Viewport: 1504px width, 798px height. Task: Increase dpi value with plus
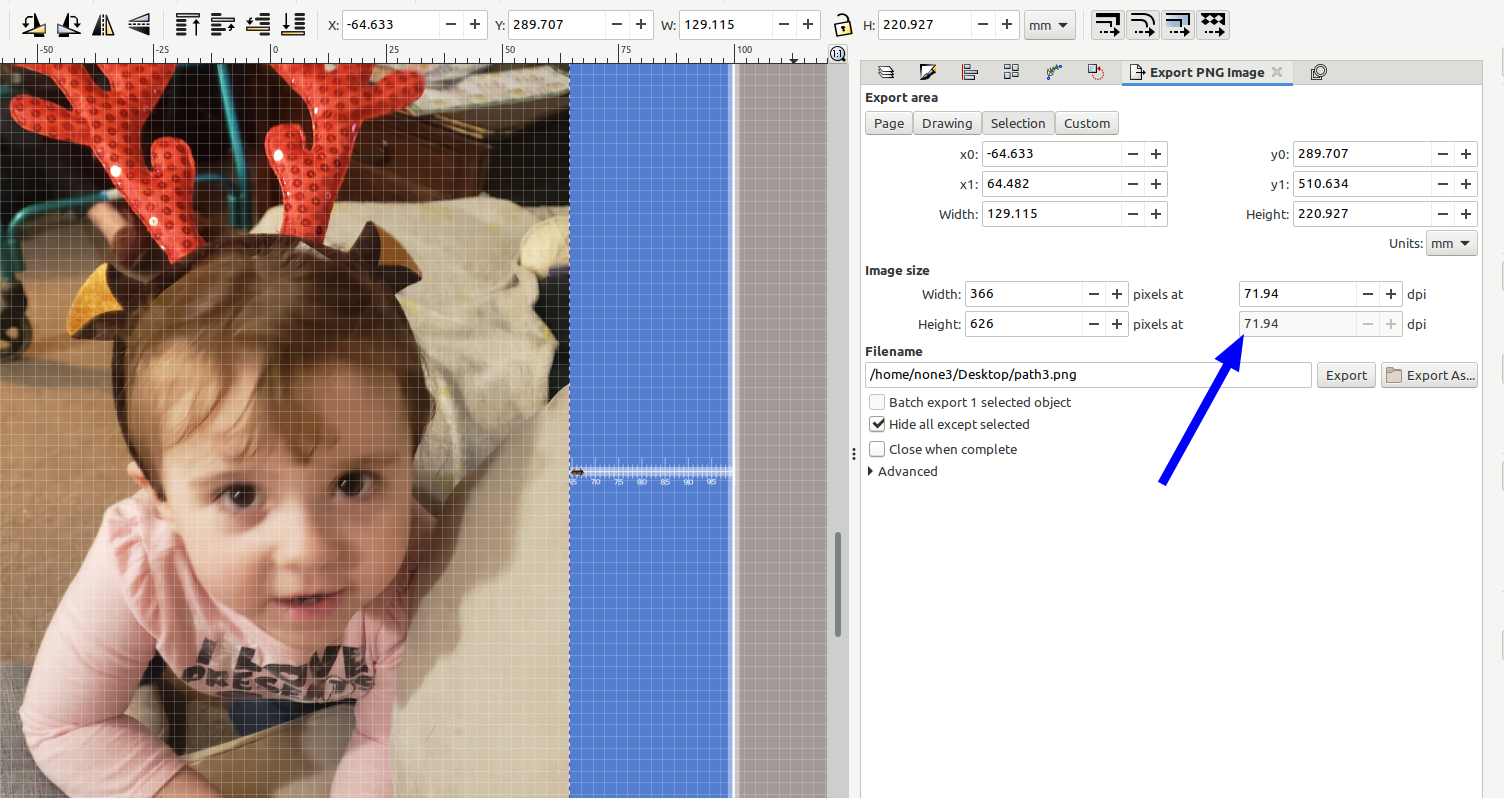pyautogui.click(x=1391, y=294)
